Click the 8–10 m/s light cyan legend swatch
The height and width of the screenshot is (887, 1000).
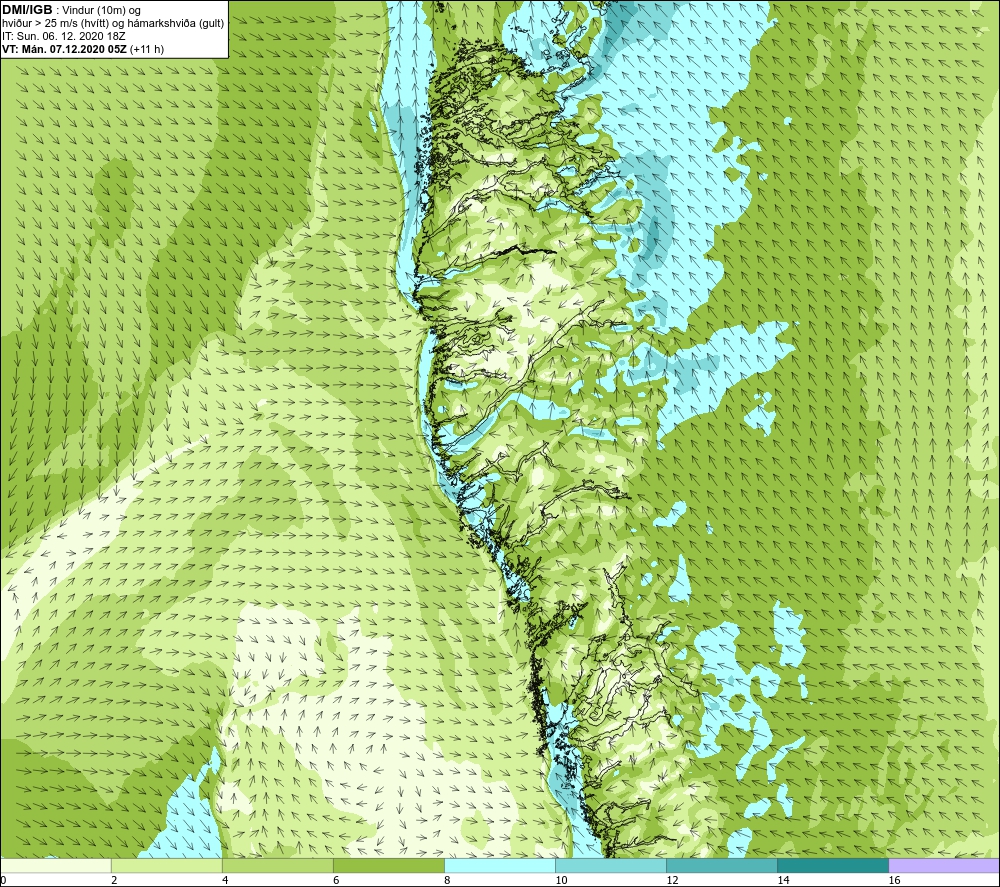pyautogui.click(x=499, y=865)
